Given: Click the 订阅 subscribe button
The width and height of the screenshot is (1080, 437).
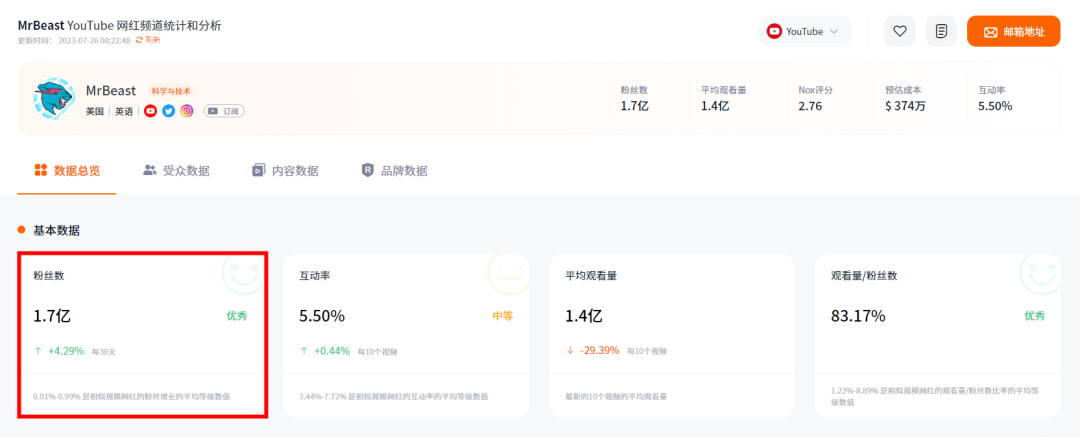Looking at the screenshot, I should (224, 111).
